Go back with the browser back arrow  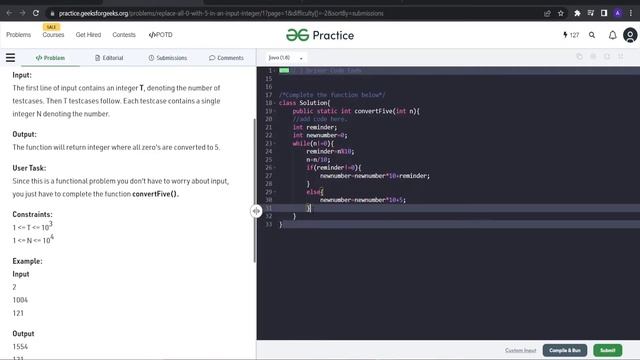(9, 13)
